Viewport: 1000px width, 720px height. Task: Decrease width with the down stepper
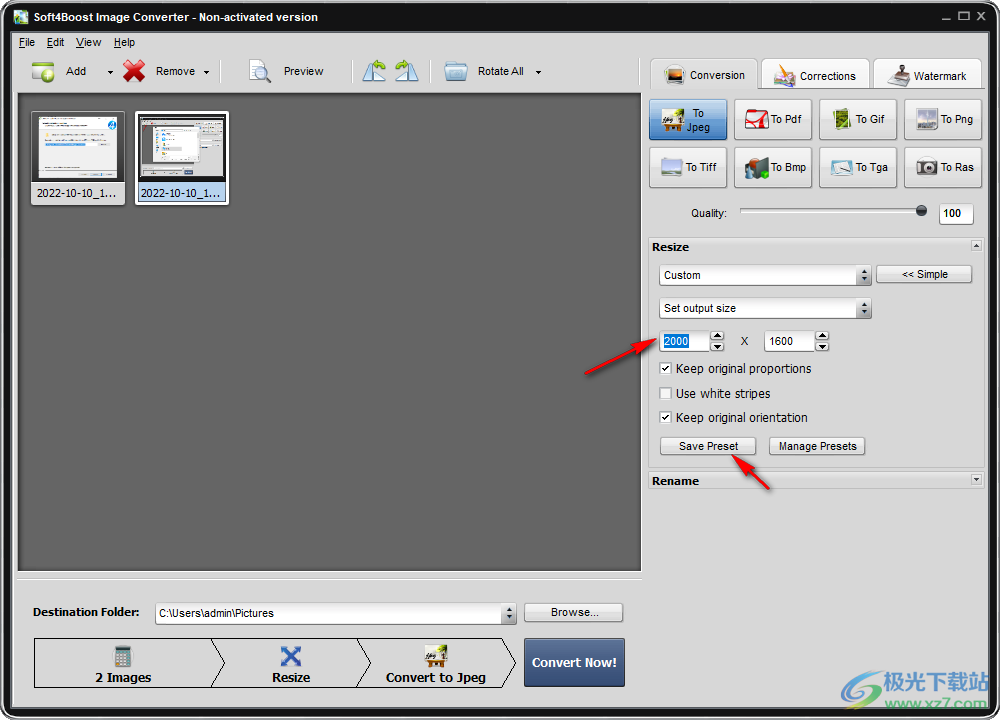point(717,346)
